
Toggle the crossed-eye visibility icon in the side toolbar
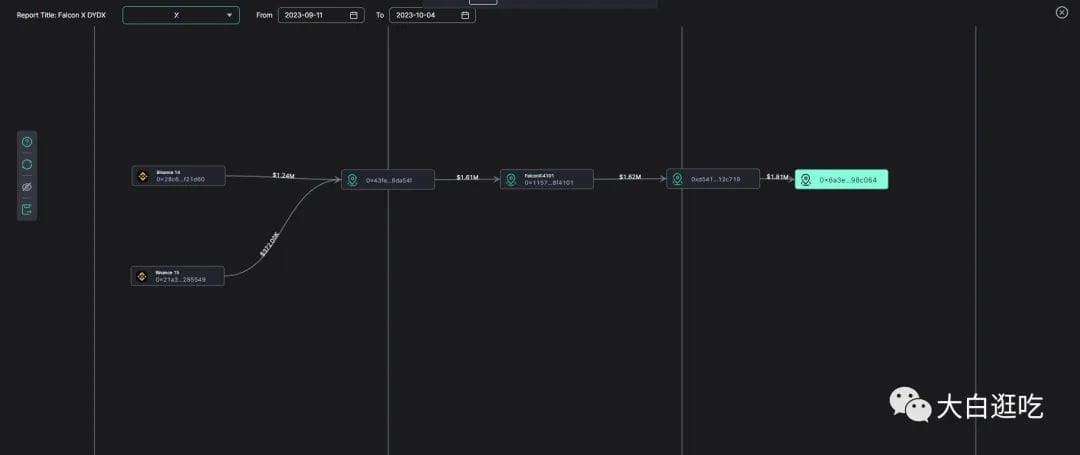pos(27,187)
